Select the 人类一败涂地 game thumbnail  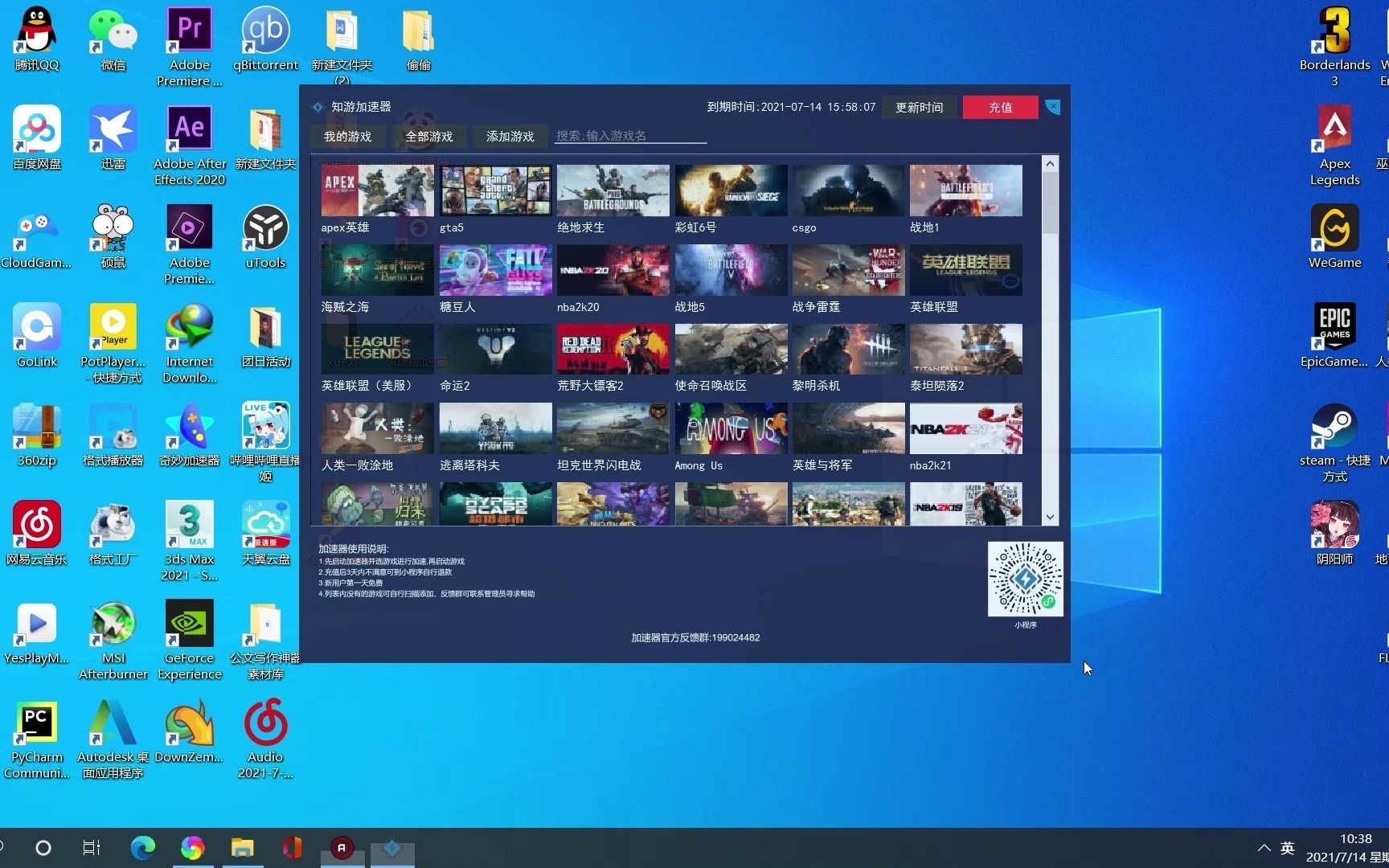tap(377, 428)
